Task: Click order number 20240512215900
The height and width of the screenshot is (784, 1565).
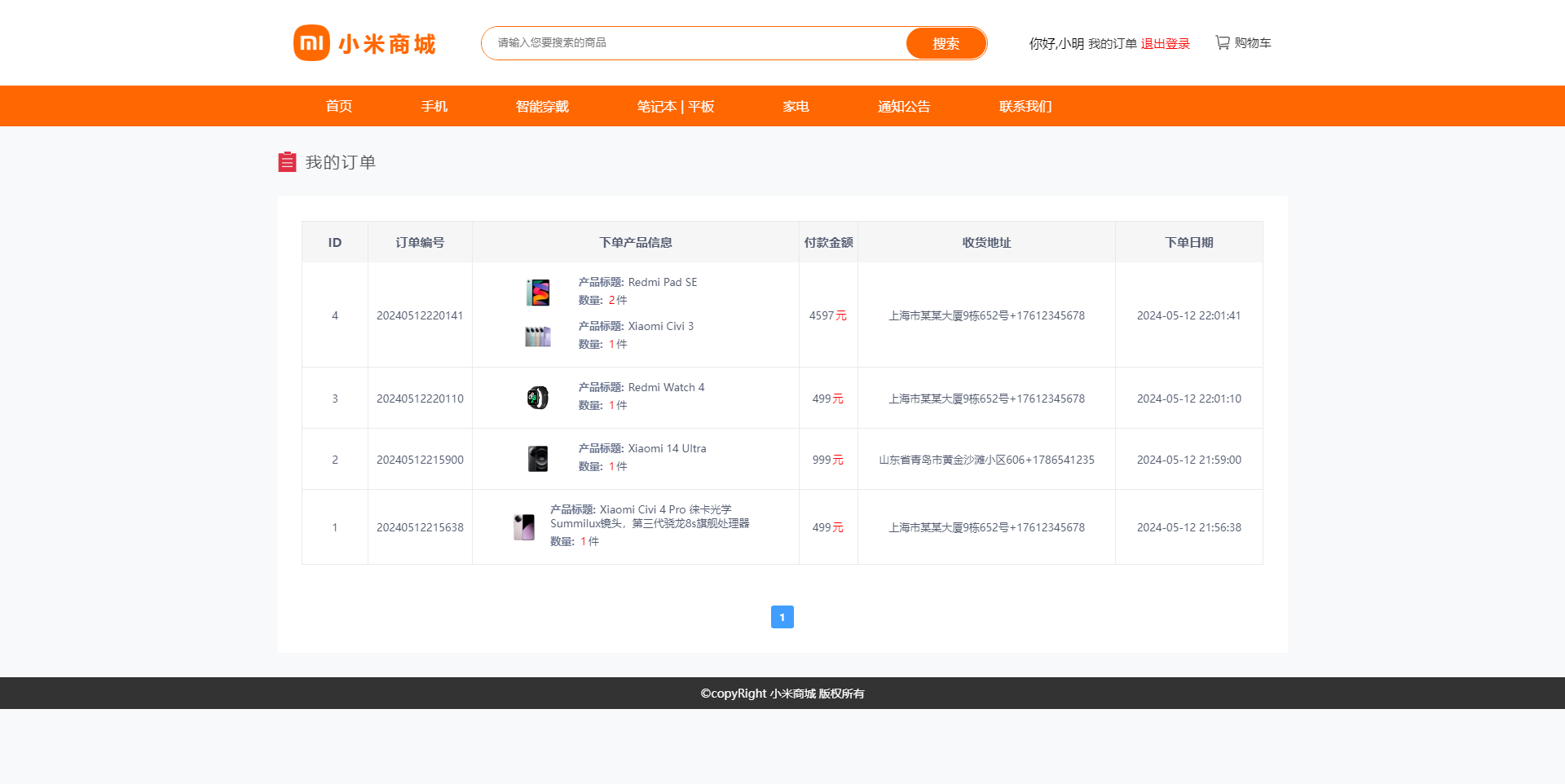Action: [420, 460]
